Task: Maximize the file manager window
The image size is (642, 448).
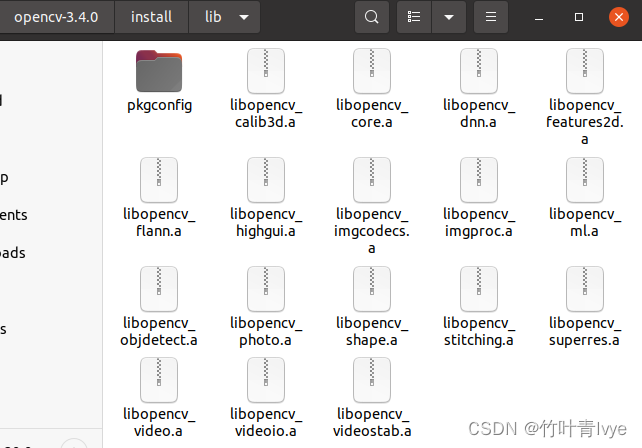Action: (x=579, y=17)
